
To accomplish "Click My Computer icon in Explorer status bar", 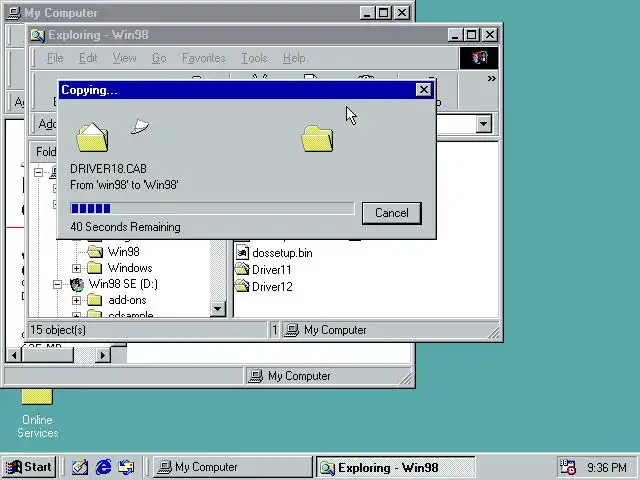I will [291, 330].
